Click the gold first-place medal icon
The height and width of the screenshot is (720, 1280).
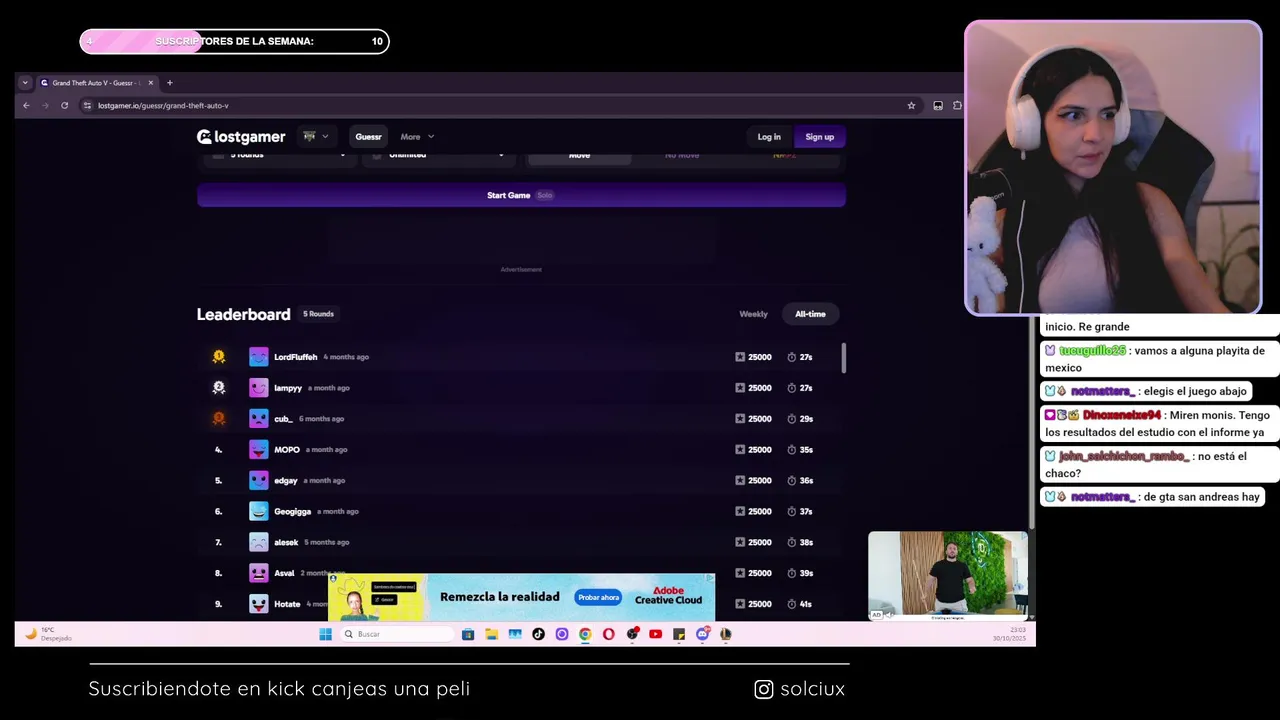point(219,357)
